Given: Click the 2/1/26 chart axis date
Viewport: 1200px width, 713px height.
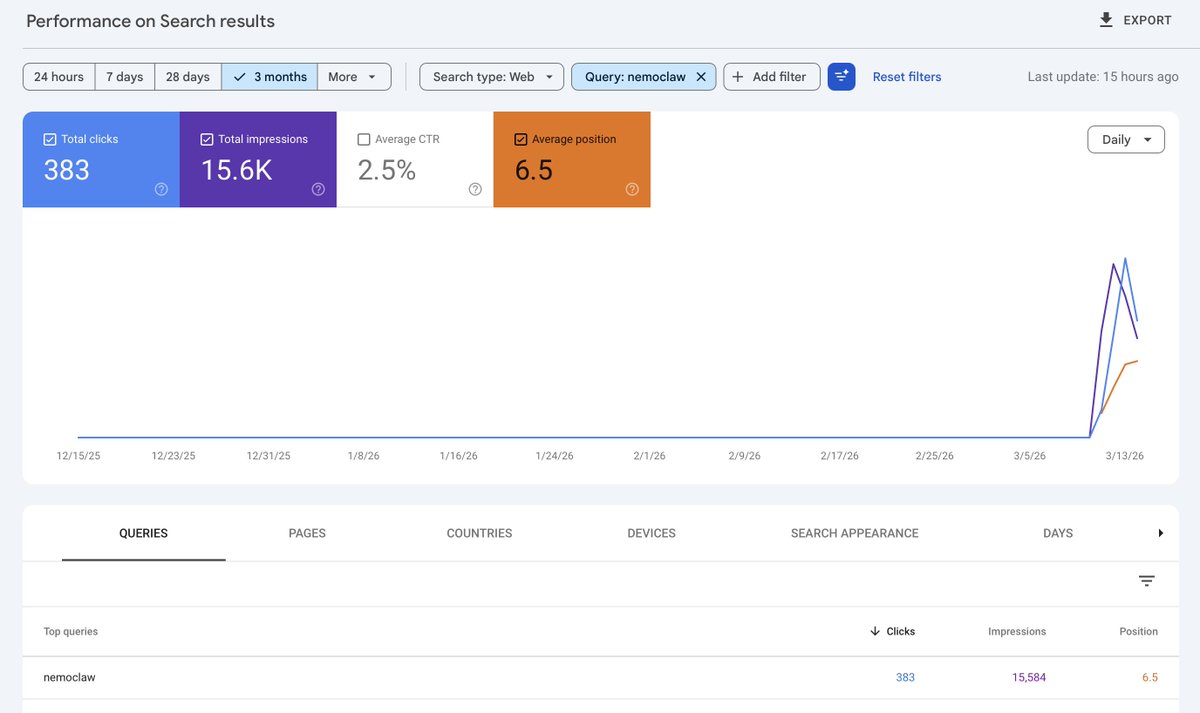Looking at the screenshot, I should [x=649, y=456].
